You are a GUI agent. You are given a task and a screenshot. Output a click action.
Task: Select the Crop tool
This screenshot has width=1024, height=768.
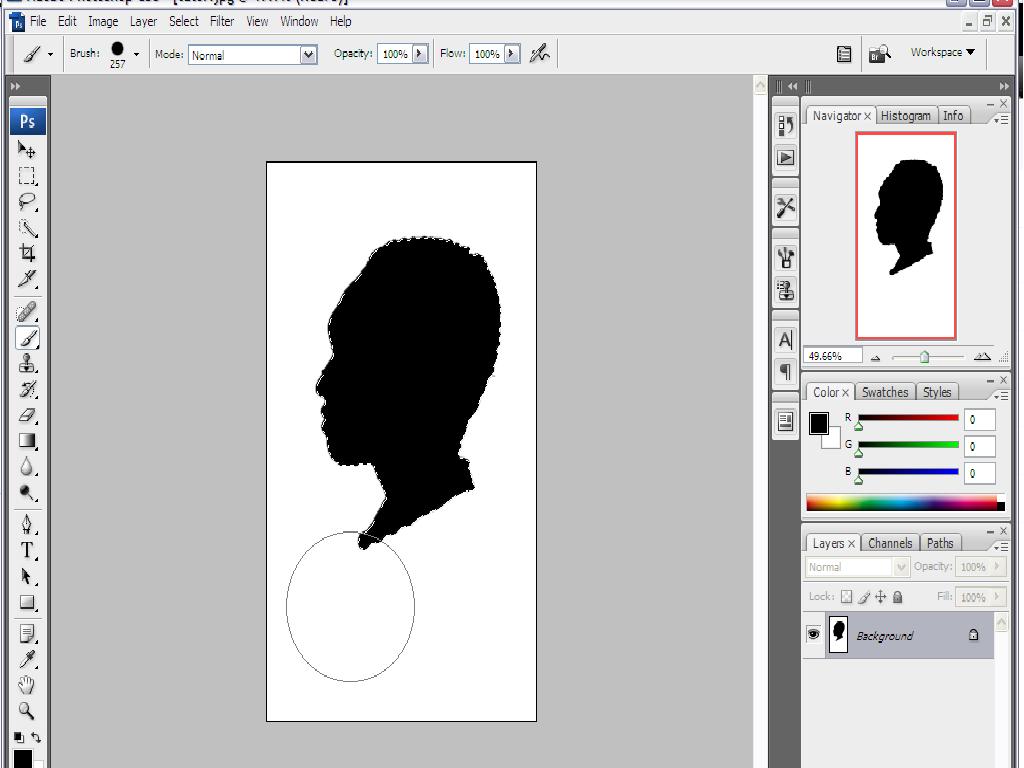[x=27, y=253]
